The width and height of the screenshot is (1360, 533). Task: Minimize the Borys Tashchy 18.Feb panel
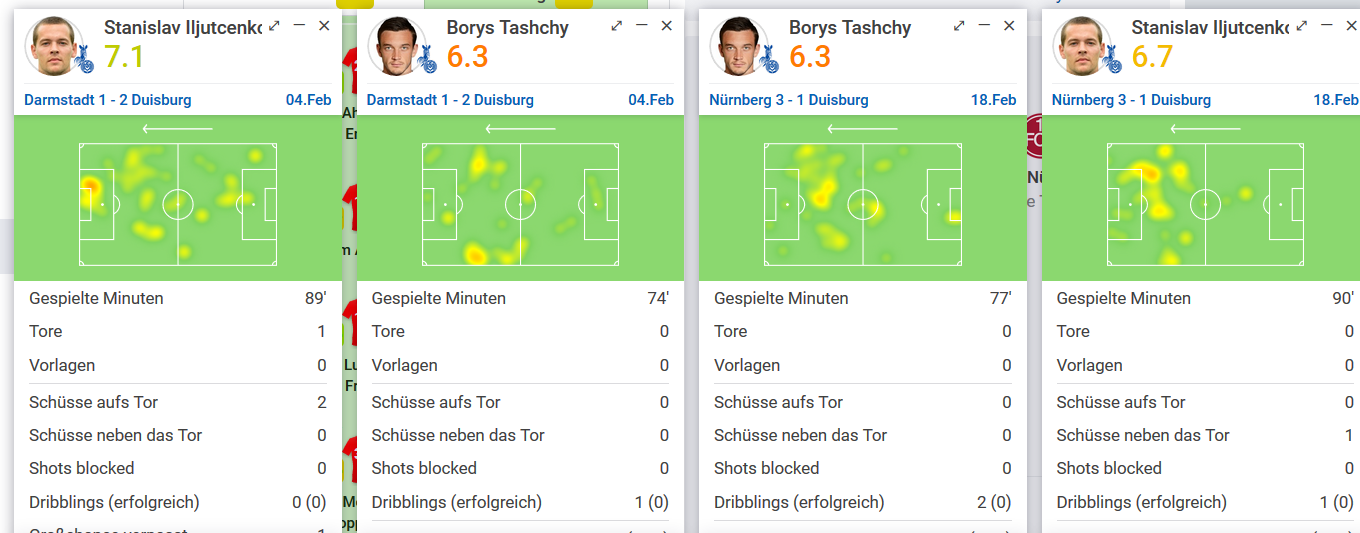click(x=984, y=26)
